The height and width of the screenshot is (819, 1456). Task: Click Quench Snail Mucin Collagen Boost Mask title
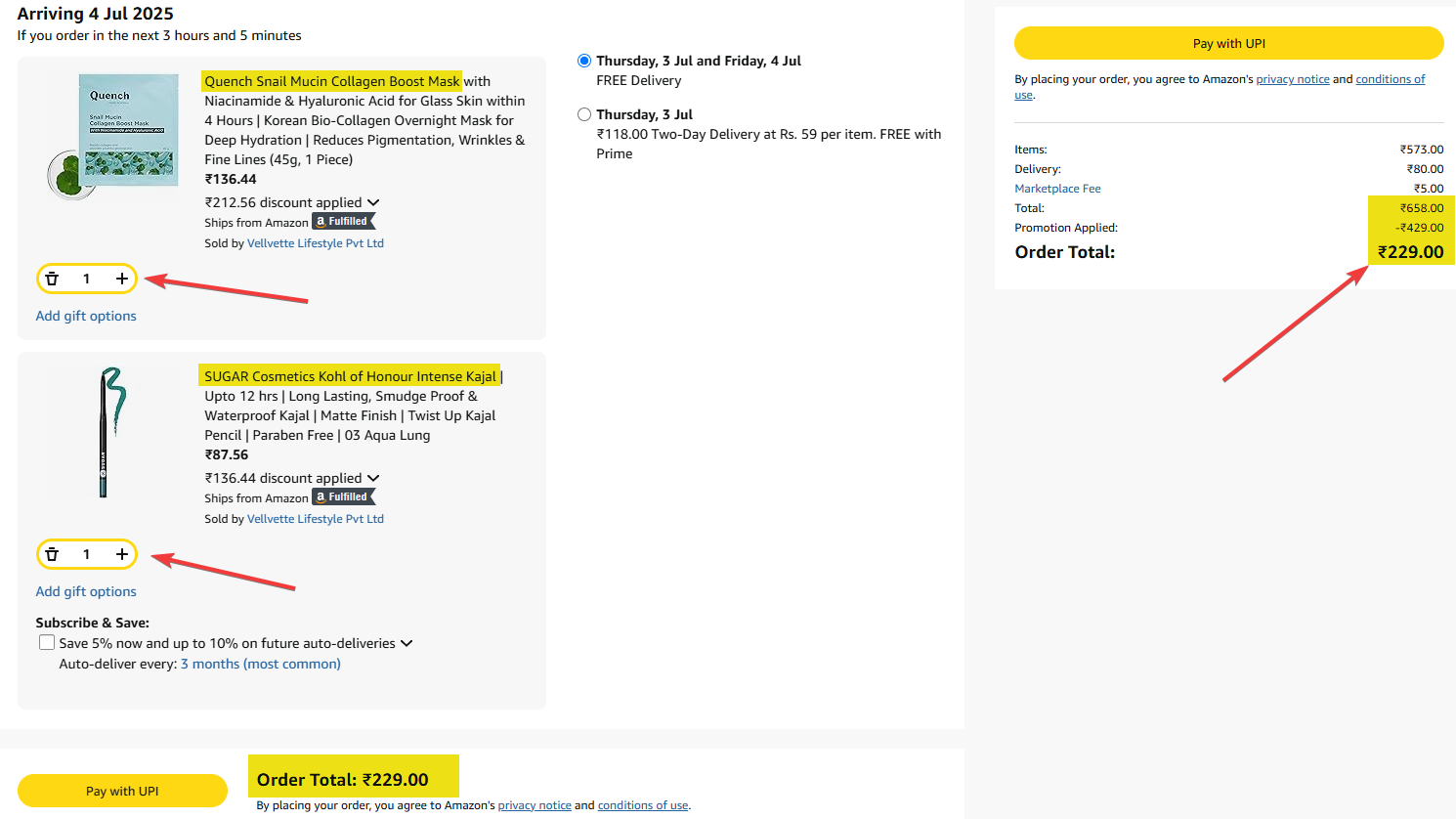pos(332,81)
